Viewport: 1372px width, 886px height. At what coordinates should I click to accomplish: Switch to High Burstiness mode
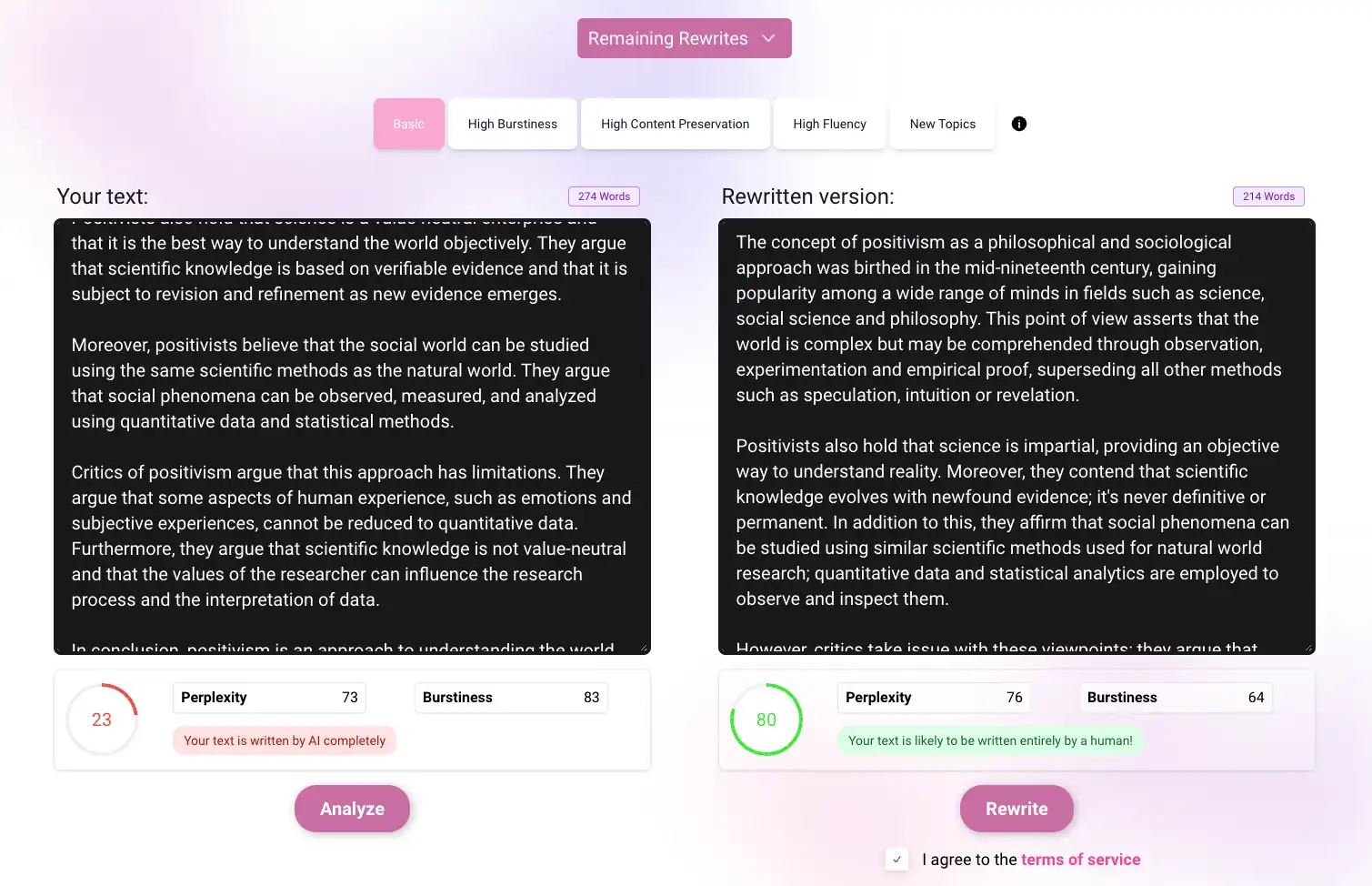pos(512,124)
